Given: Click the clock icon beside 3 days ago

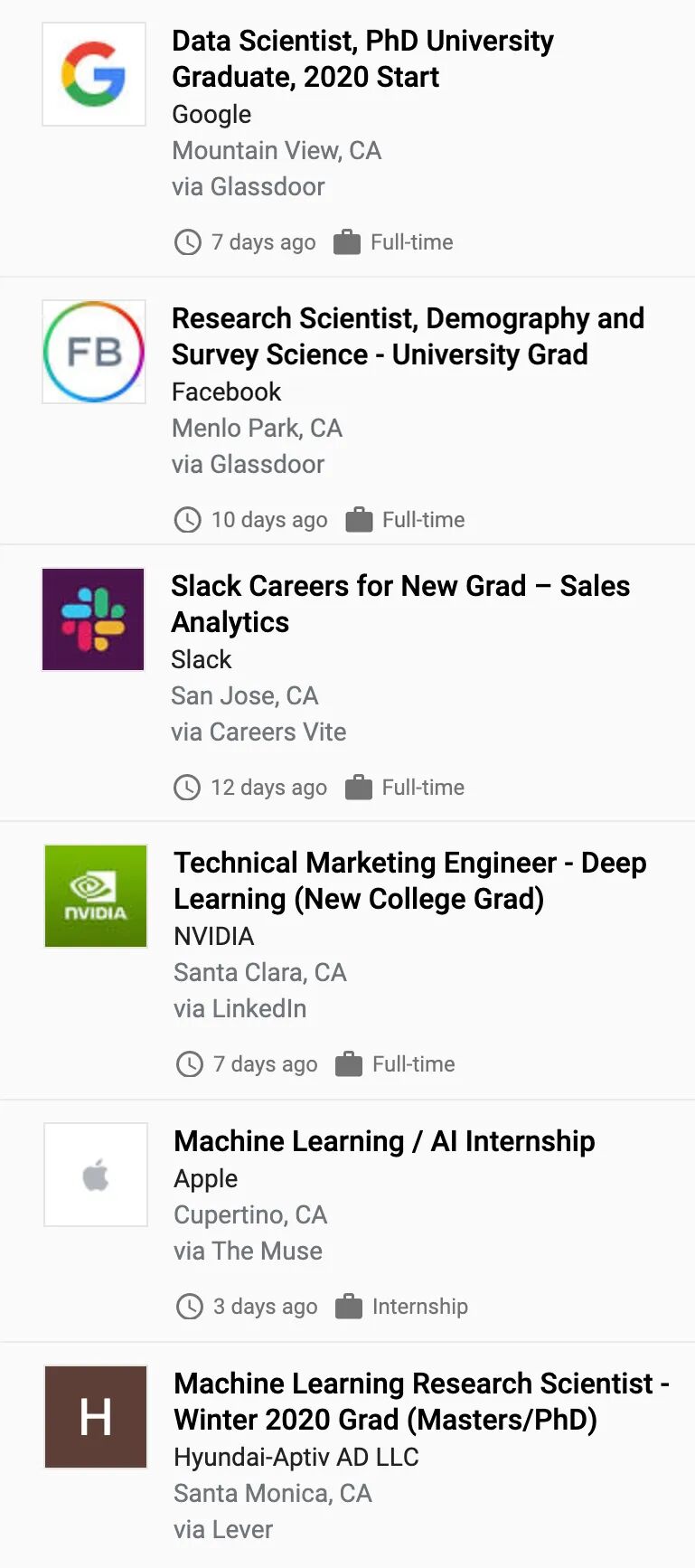Looking at the screenshot, I should [x=189, y=1307].
